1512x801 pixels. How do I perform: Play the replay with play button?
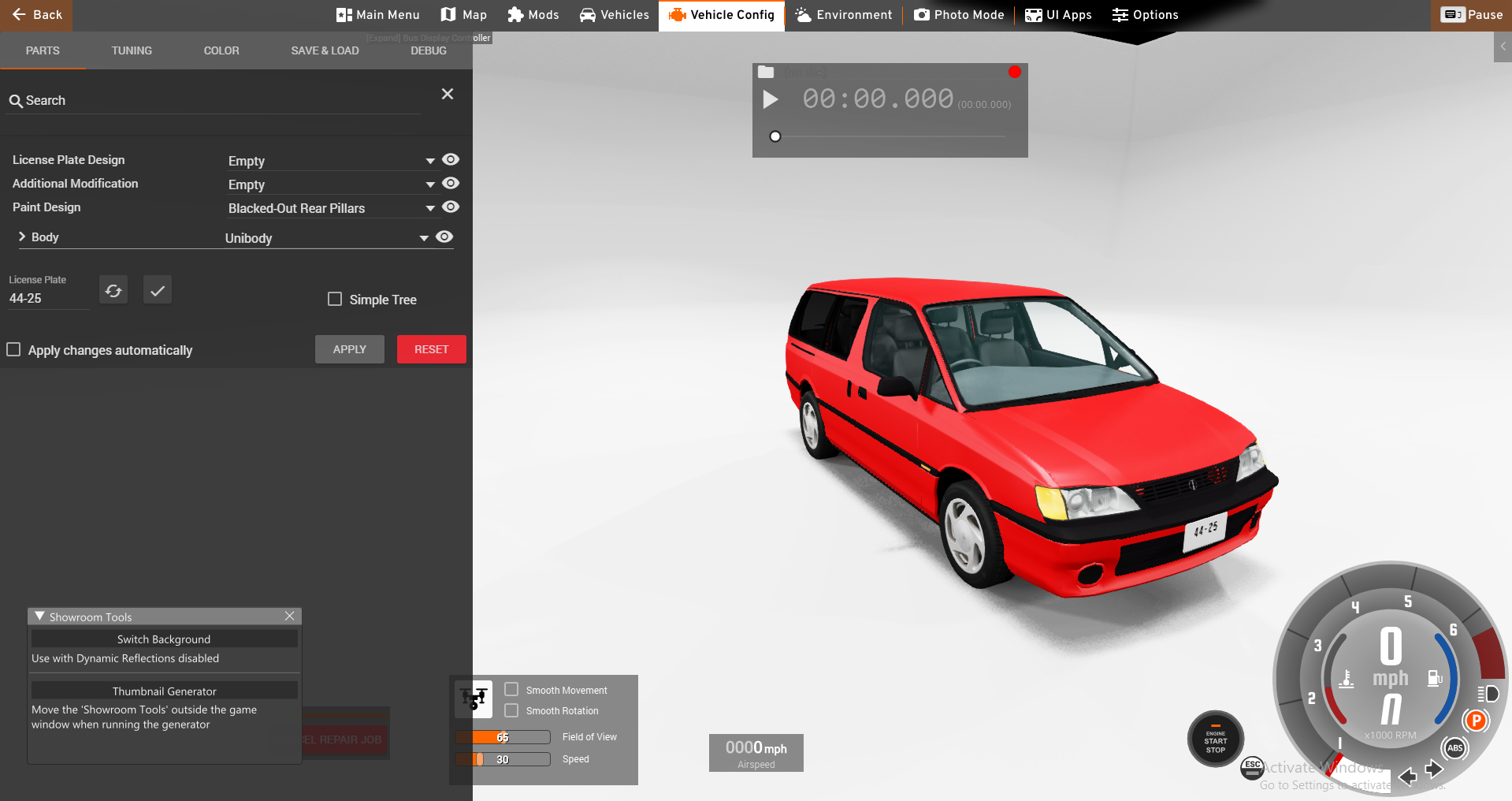coord(771,99)
